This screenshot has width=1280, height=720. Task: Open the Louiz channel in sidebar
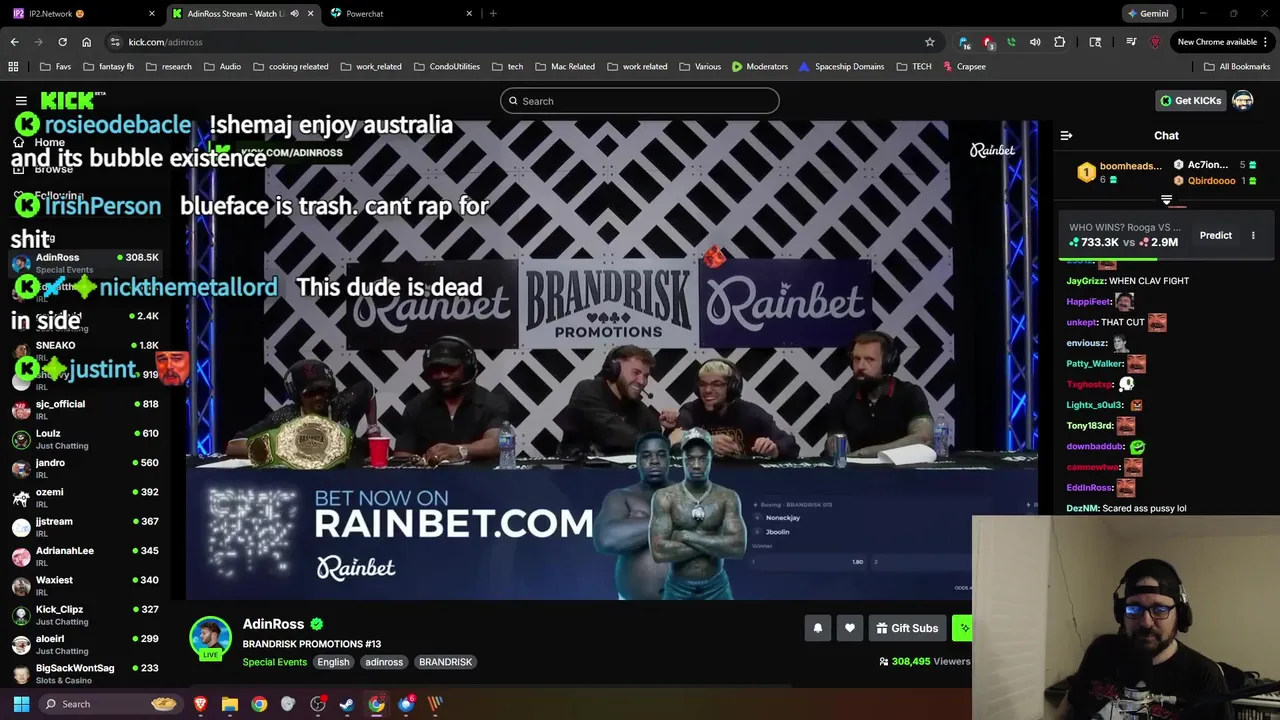85,439
